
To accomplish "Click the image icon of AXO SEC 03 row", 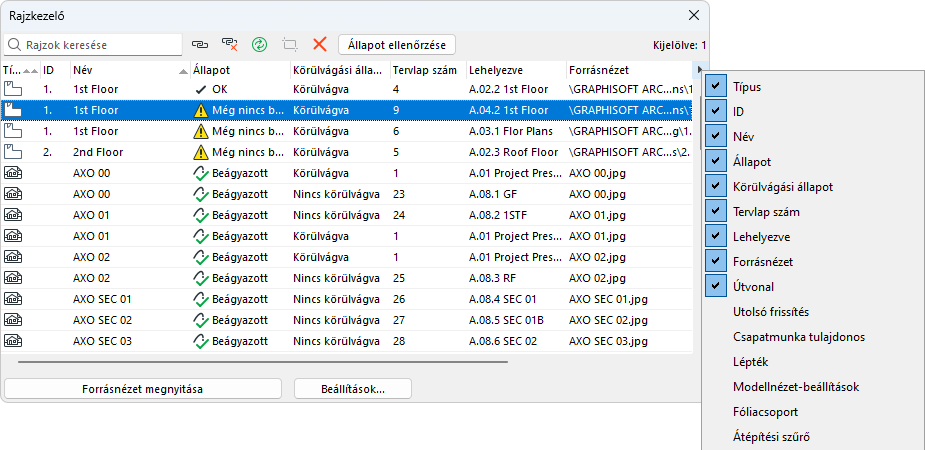I will point(12,341).
